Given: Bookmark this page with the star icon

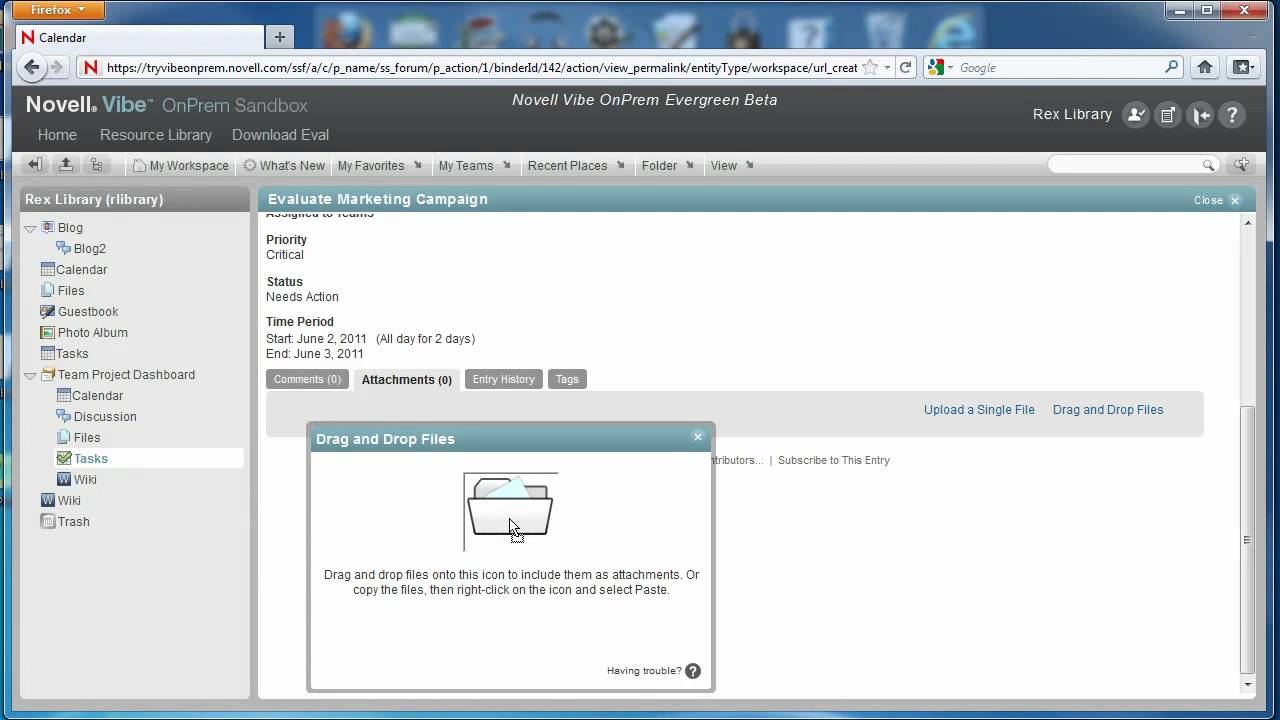Looking at the screenshot, I should click(x=870, y=68).
